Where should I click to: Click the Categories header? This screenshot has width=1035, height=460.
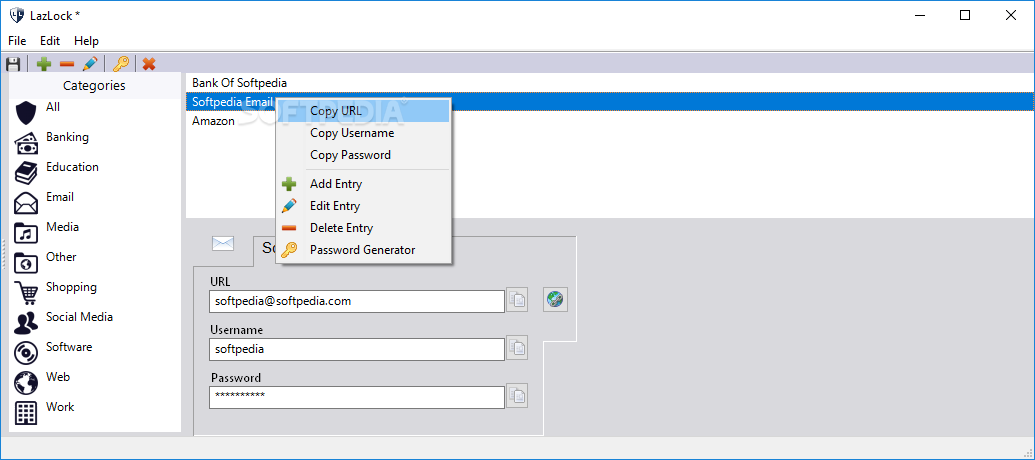[94, 86]
